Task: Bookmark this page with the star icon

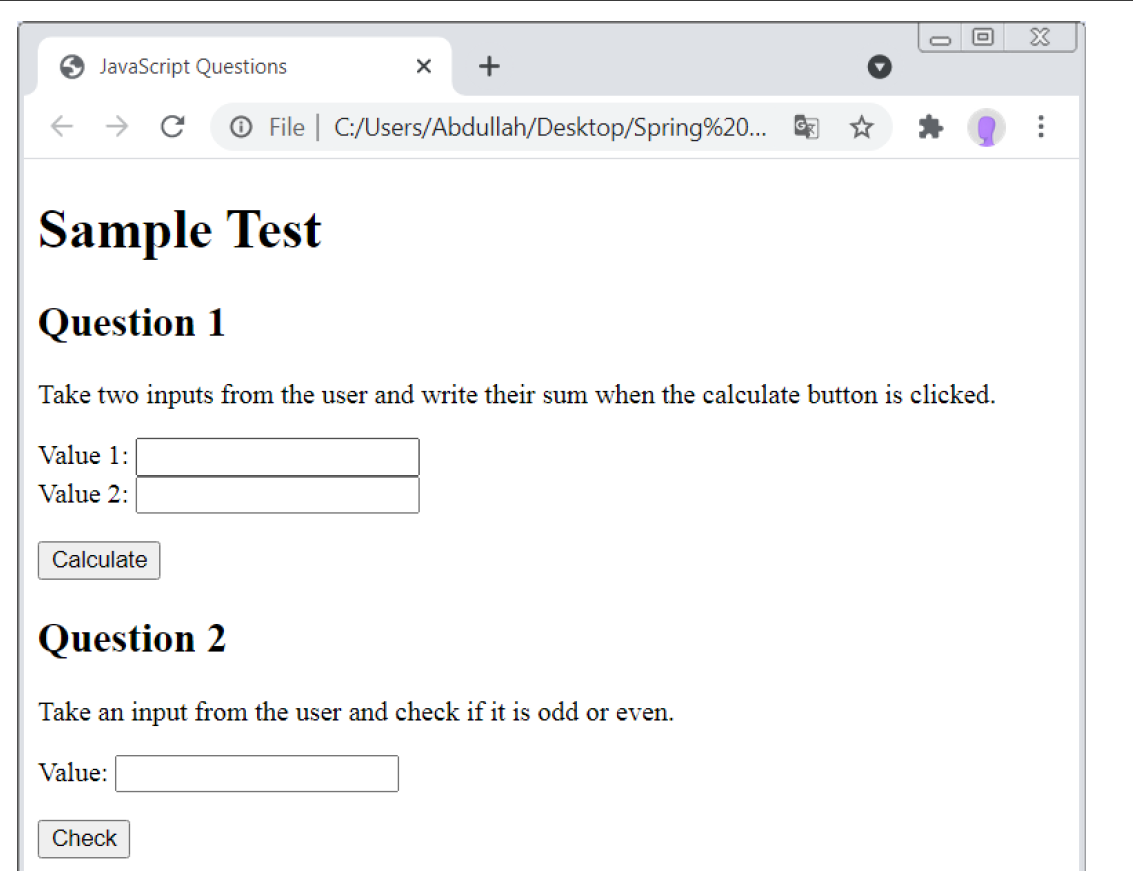Action: click(861, 127)
